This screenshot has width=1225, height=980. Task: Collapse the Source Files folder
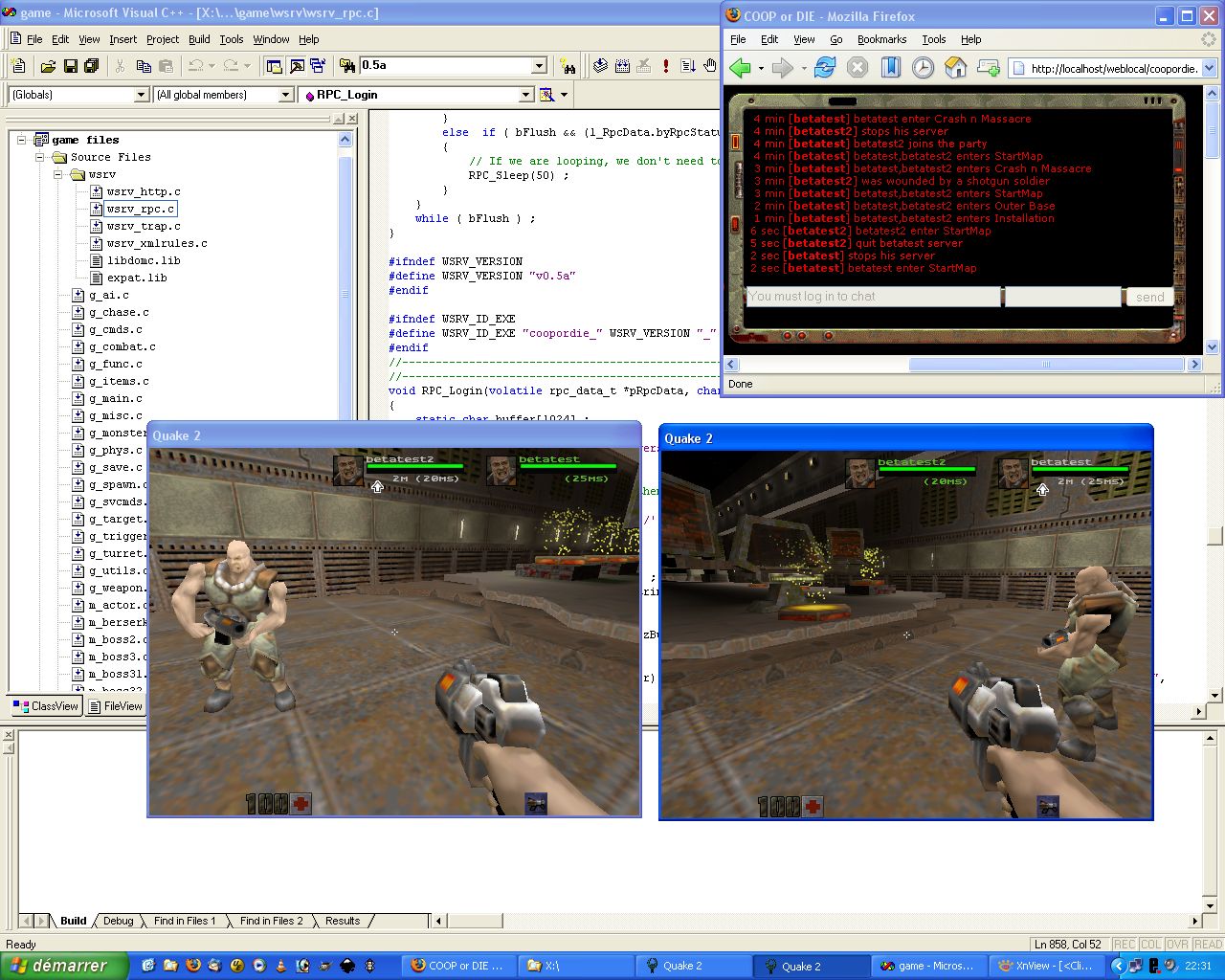pyautogui.click(x=40, y=157)
